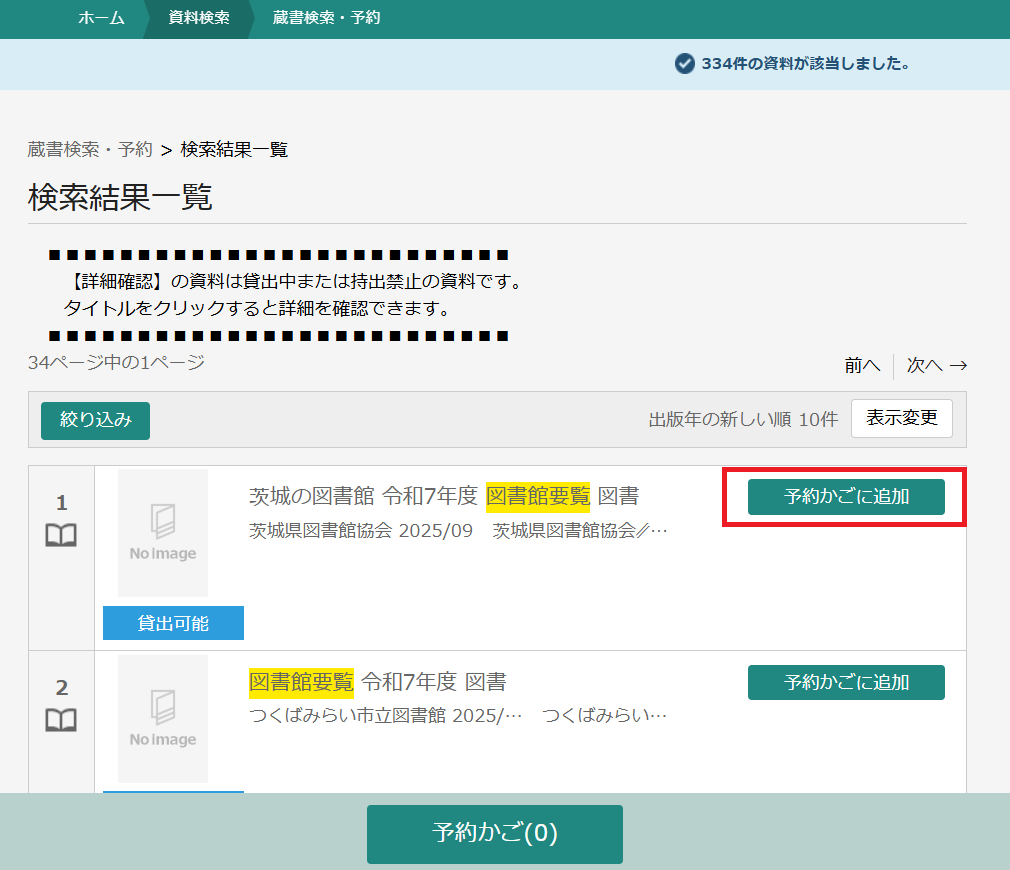Open No Image thumbnail of first result
The image size is (1010, 870).
tap(163, 533)
